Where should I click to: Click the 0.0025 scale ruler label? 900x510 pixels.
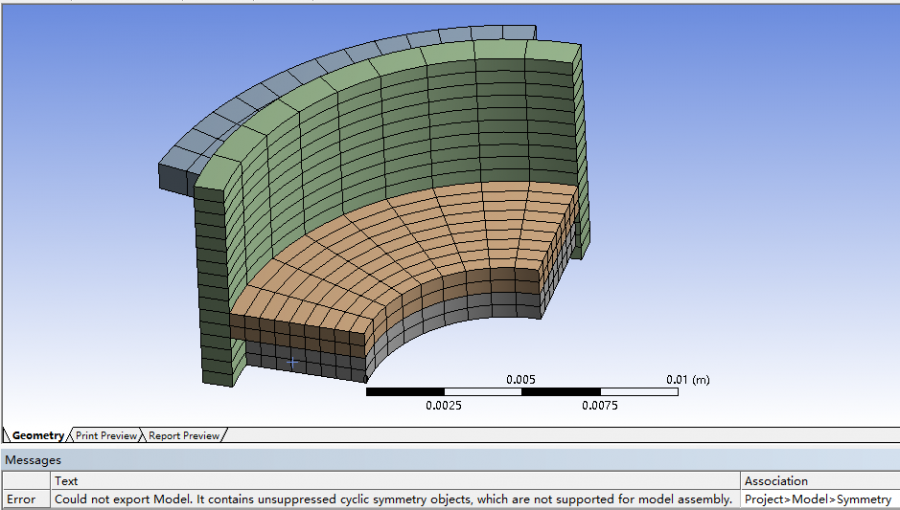[x=444, y=406]
